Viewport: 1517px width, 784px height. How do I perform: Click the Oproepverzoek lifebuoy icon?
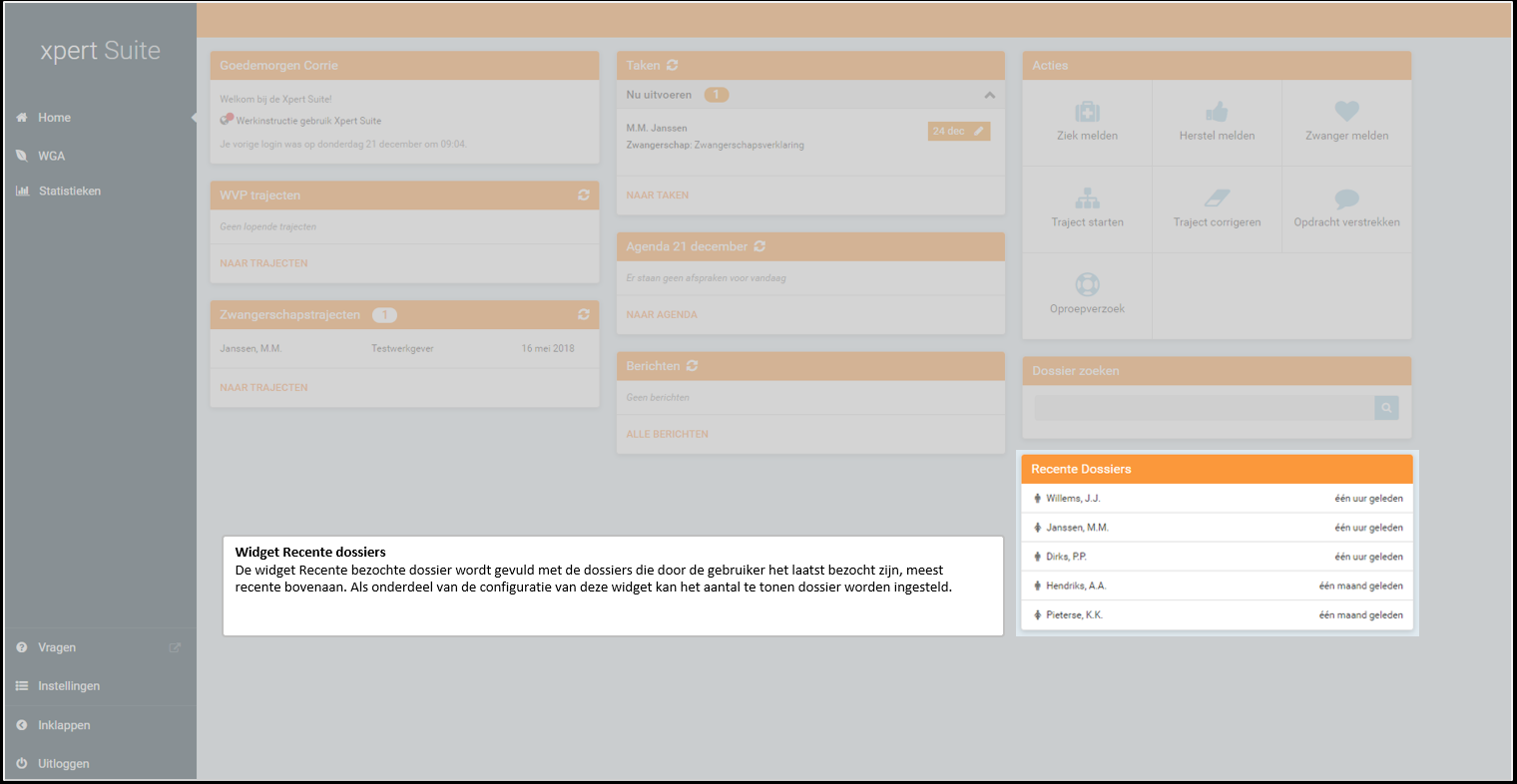click(1087, 285)
